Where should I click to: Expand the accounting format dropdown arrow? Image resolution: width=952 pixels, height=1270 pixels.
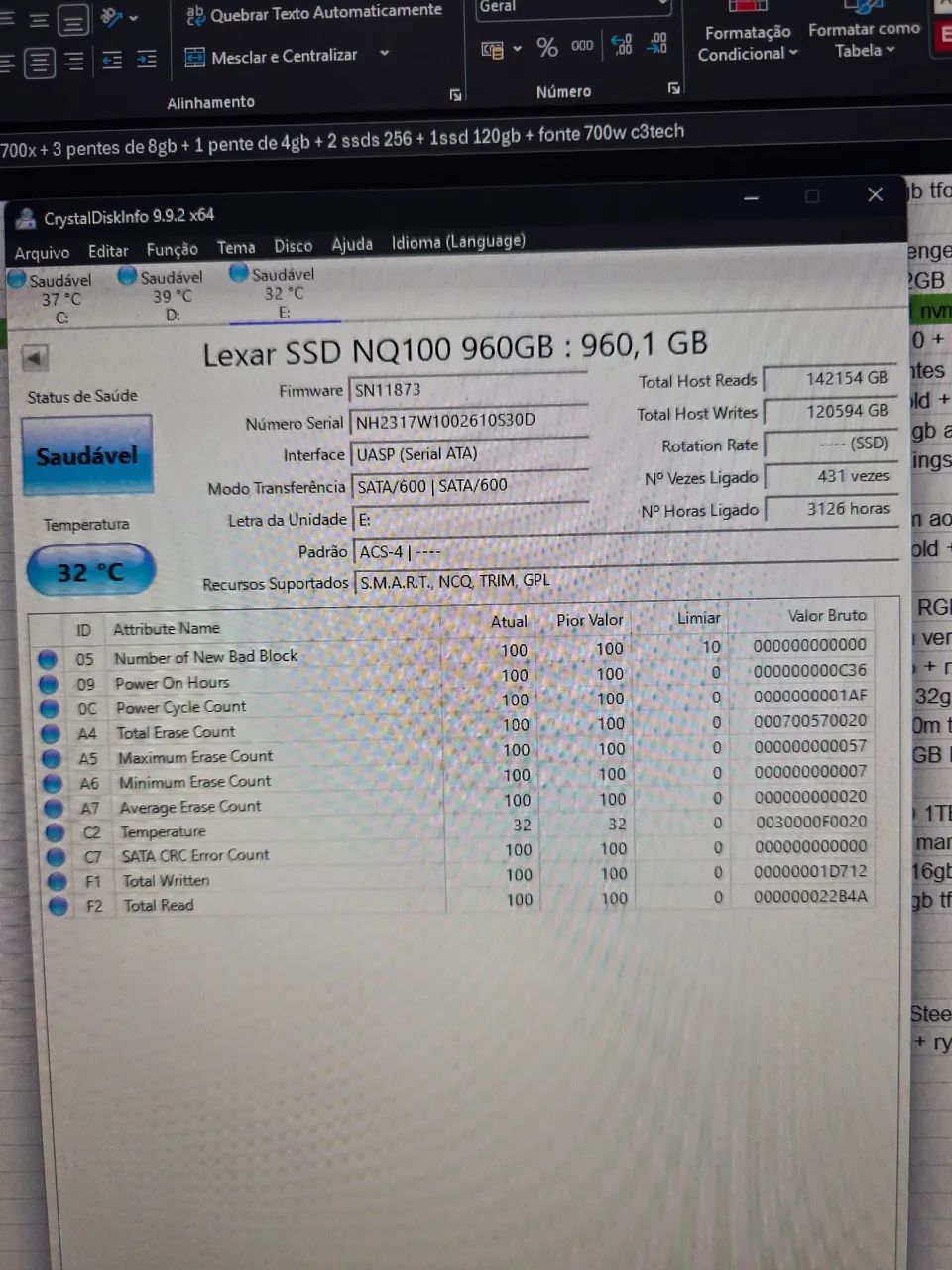tap(517, 49)
